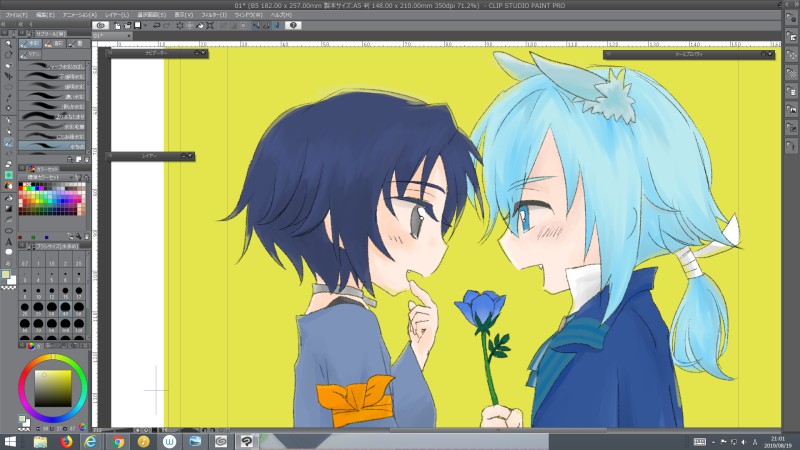Minimize the ツールプロパティ floating panel
Viewport: 800px width, 450px height.
pyautogui.click(x=764, y=54)
